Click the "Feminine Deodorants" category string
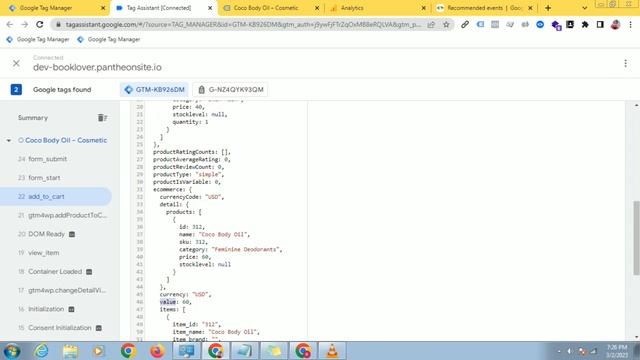This screenshot has width=640, height=360. point(246,249)
